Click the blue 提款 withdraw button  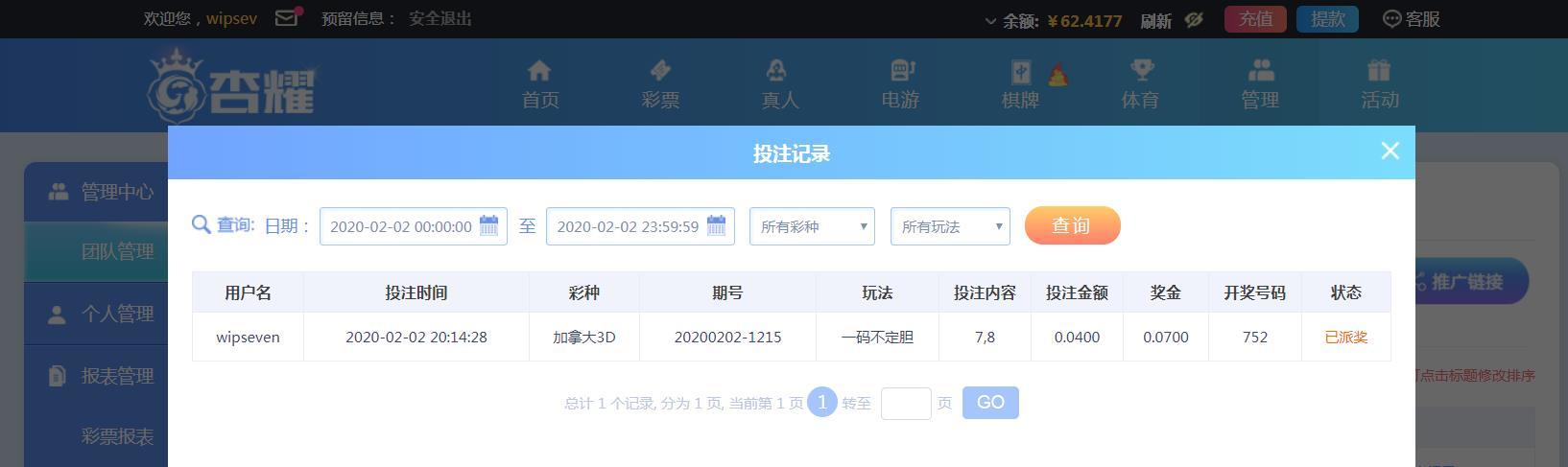point(1327,19)
